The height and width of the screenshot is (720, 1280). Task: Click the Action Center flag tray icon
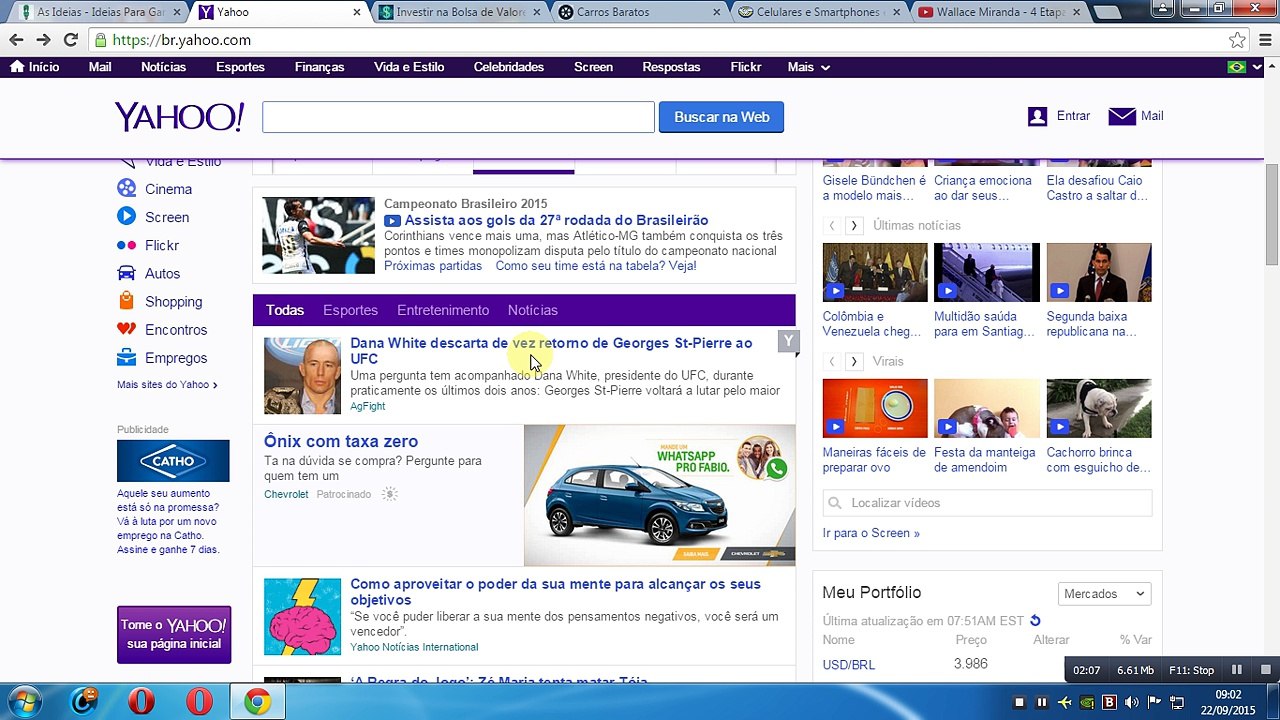pos(1154,702)
